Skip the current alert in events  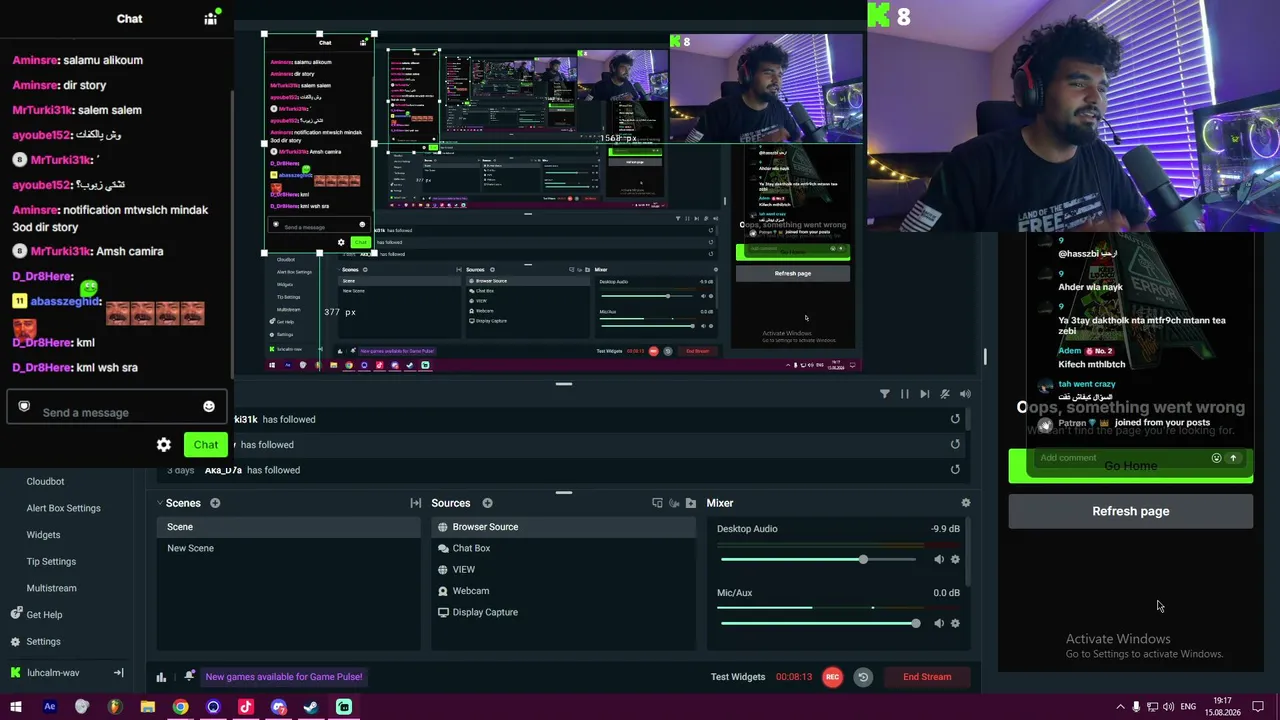tap(925, 394)
